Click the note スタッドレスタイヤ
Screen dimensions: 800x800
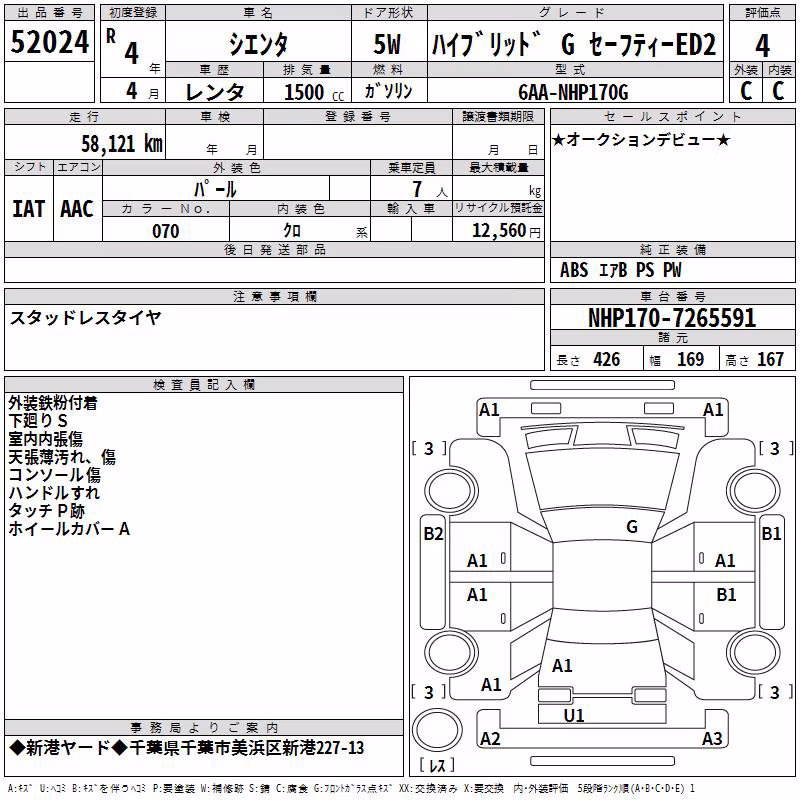[x=86, y=318]
